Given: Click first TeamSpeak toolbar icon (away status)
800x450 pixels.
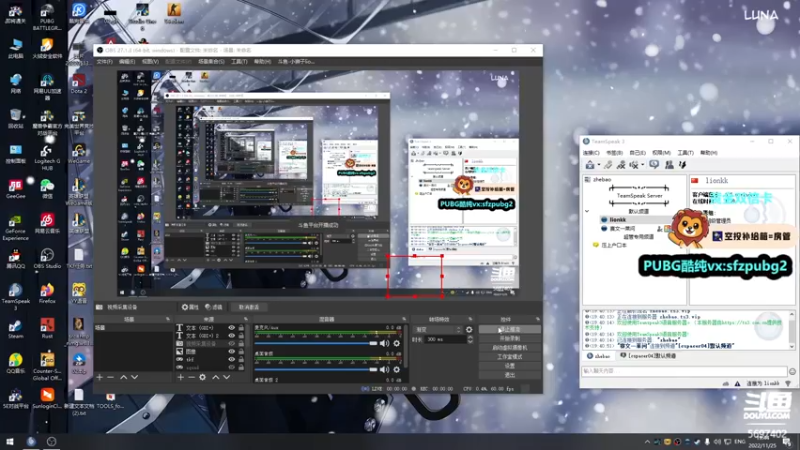Looking at the screenshot, I should [590, 164].
